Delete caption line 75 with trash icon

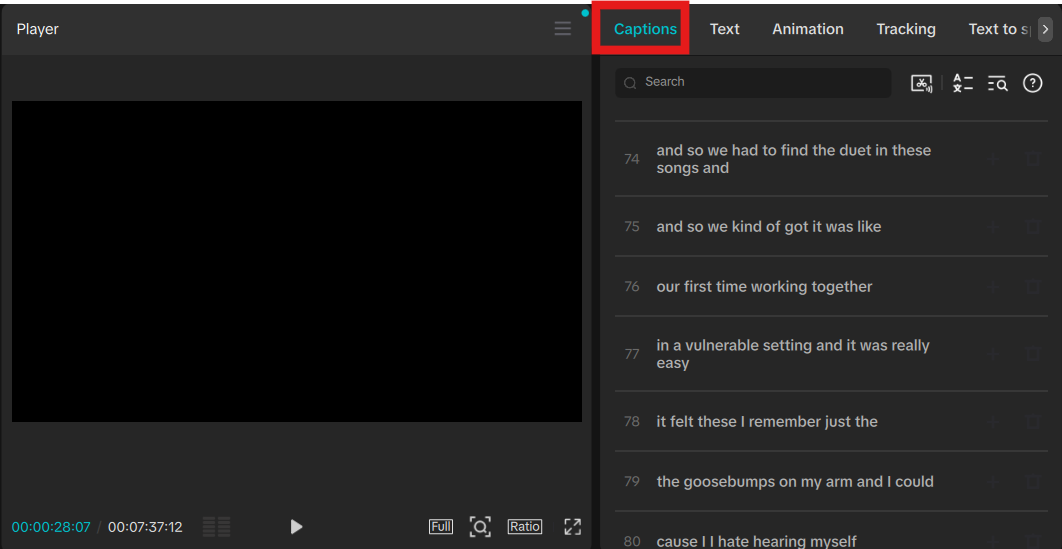[x=1033, y=227]
